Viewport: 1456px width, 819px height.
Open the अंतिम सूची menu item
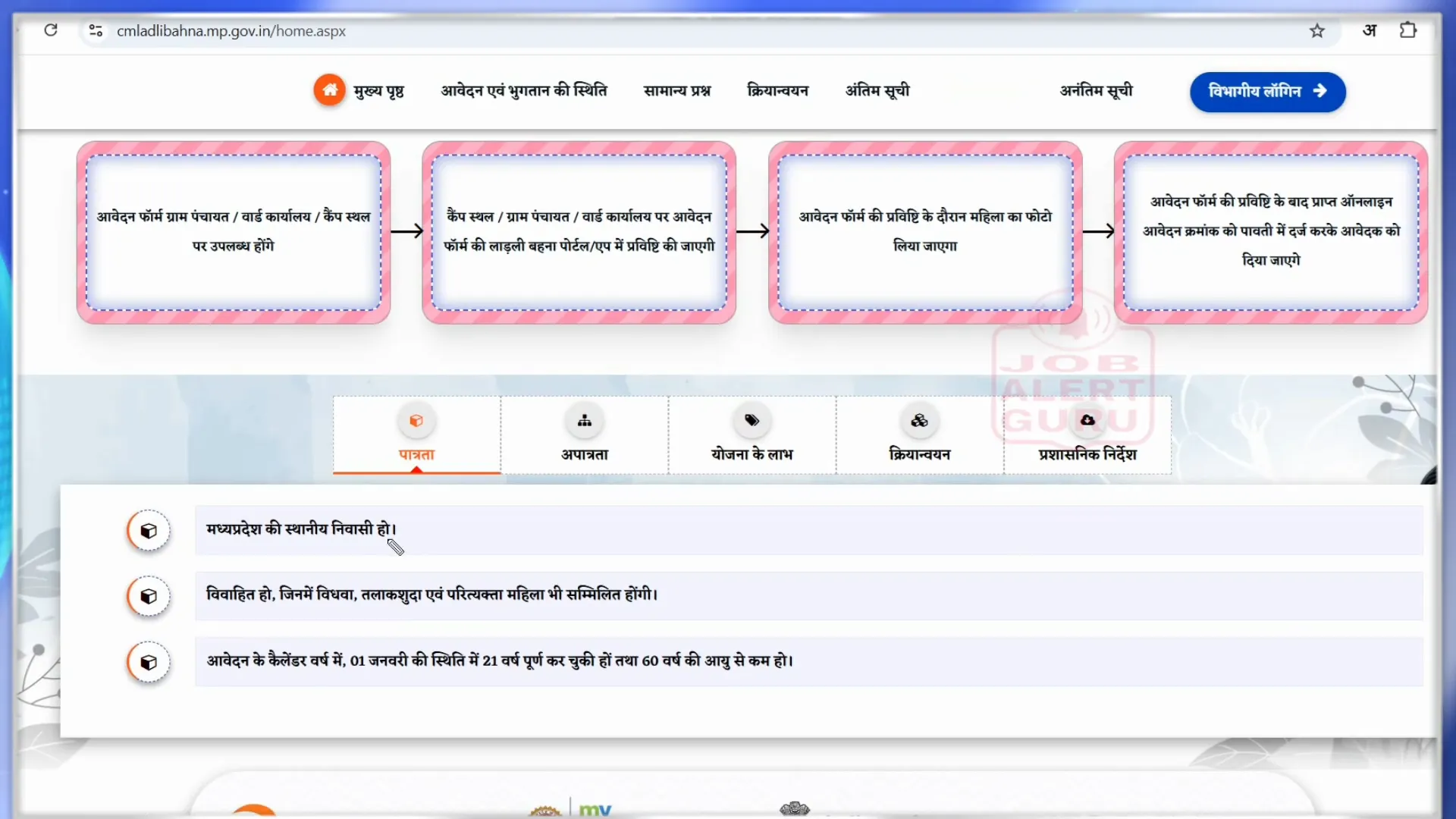(877, 91)
